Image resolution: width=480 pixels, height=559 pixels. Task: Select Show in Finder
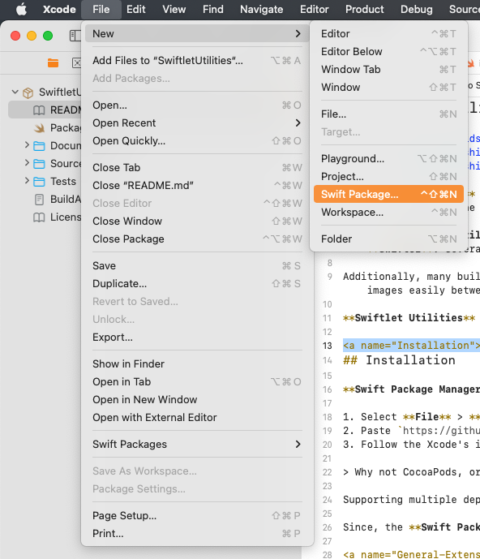(197, 364)
